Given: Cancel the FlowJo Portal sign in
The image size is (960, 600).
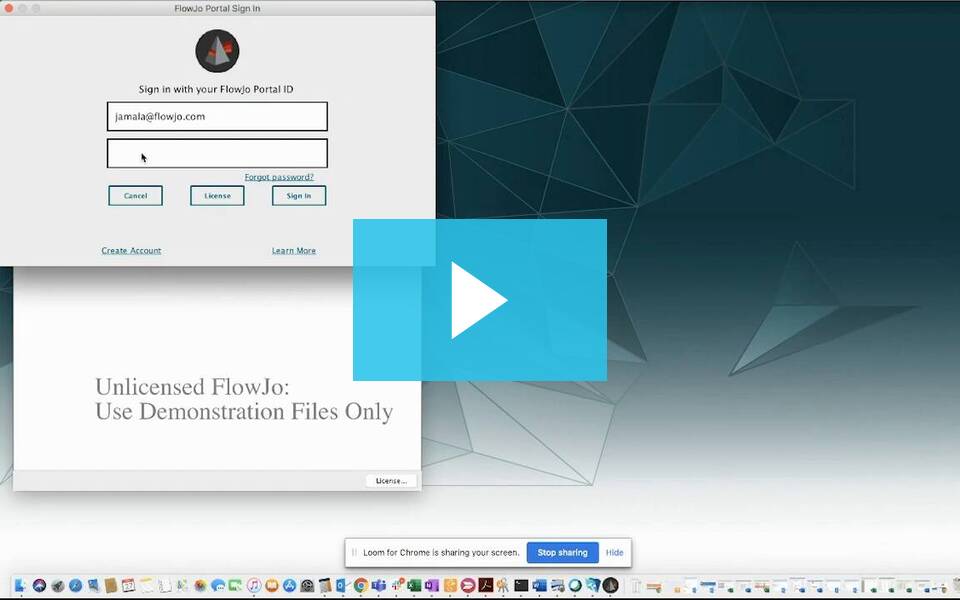Looking at the screenshot, I should (x=135, y=196).
